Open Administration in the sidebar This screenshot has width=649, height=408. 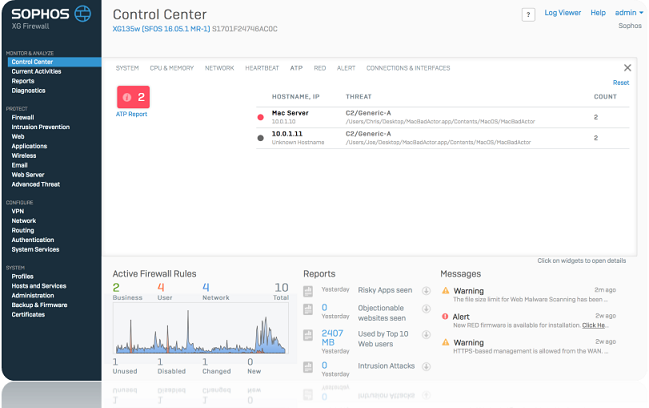tap(33, 295)
